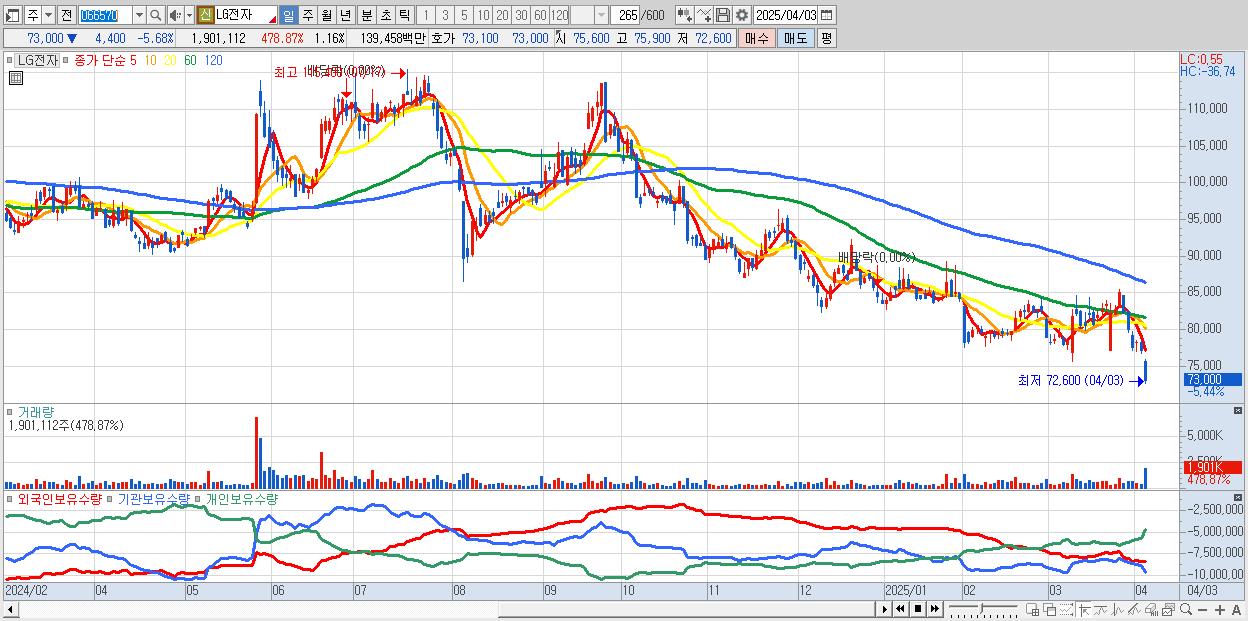Screen dimensions: 1248x621
Task: Select the crosshair cursor tool in bottom toolbar
Action: pos(1084,609)
